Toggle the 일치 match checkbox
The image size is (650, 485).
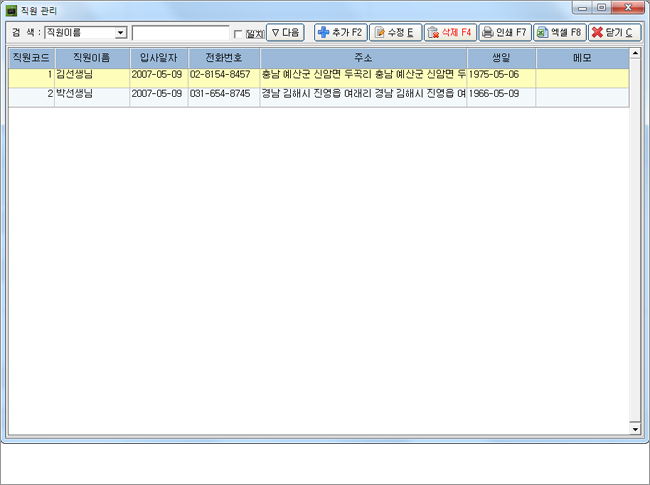click(x=238, y=34)
